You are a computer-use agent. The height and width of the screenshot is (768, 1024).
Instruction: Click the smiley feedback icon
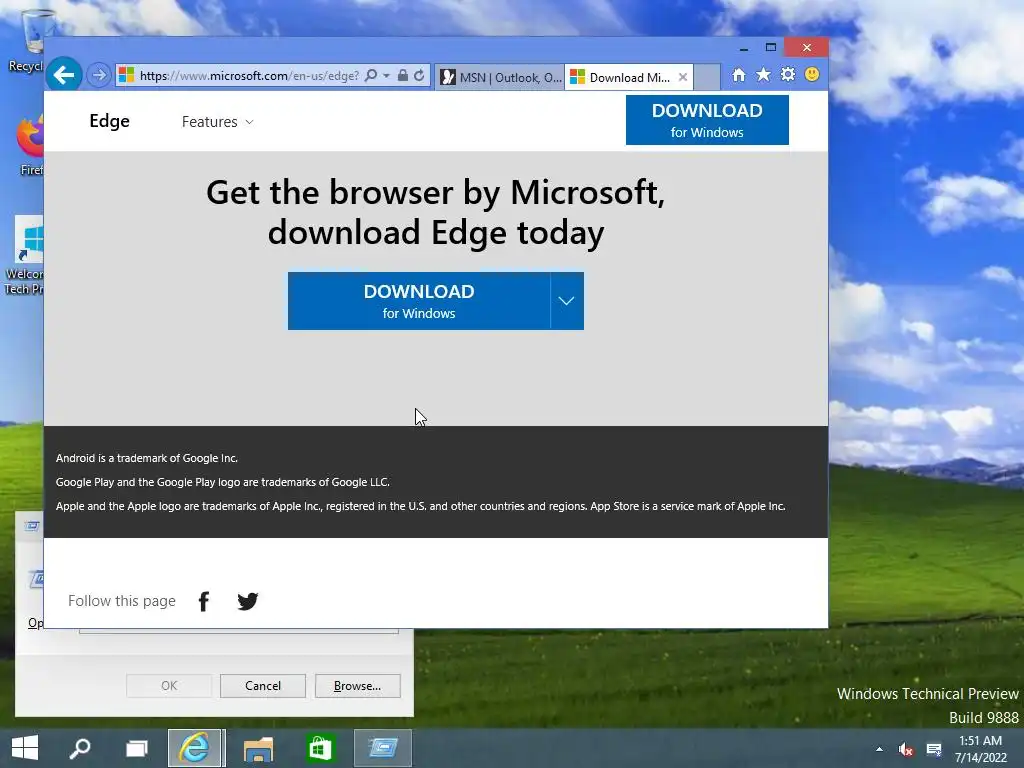click(812, 74)
